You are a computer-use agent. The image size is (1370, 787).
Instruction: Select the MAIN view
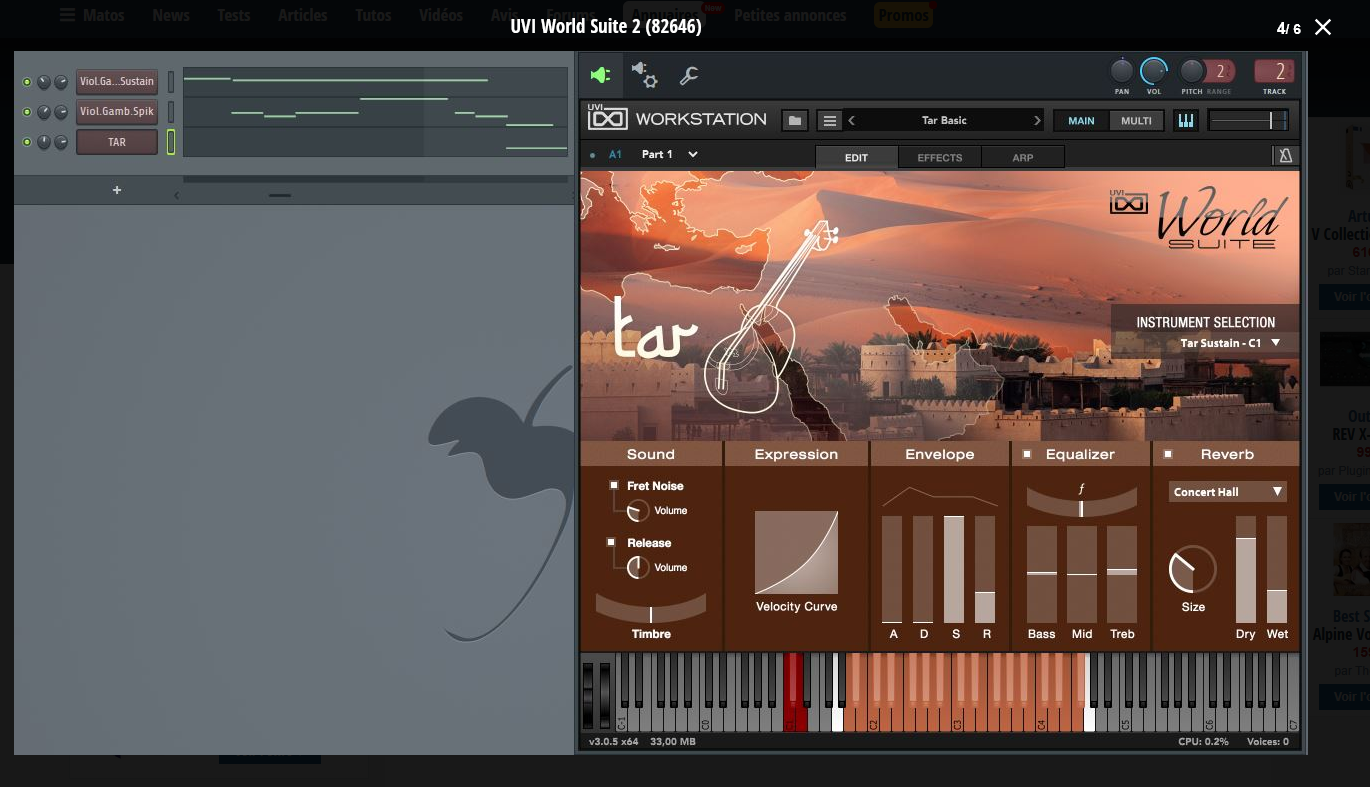click(1081, 121)
